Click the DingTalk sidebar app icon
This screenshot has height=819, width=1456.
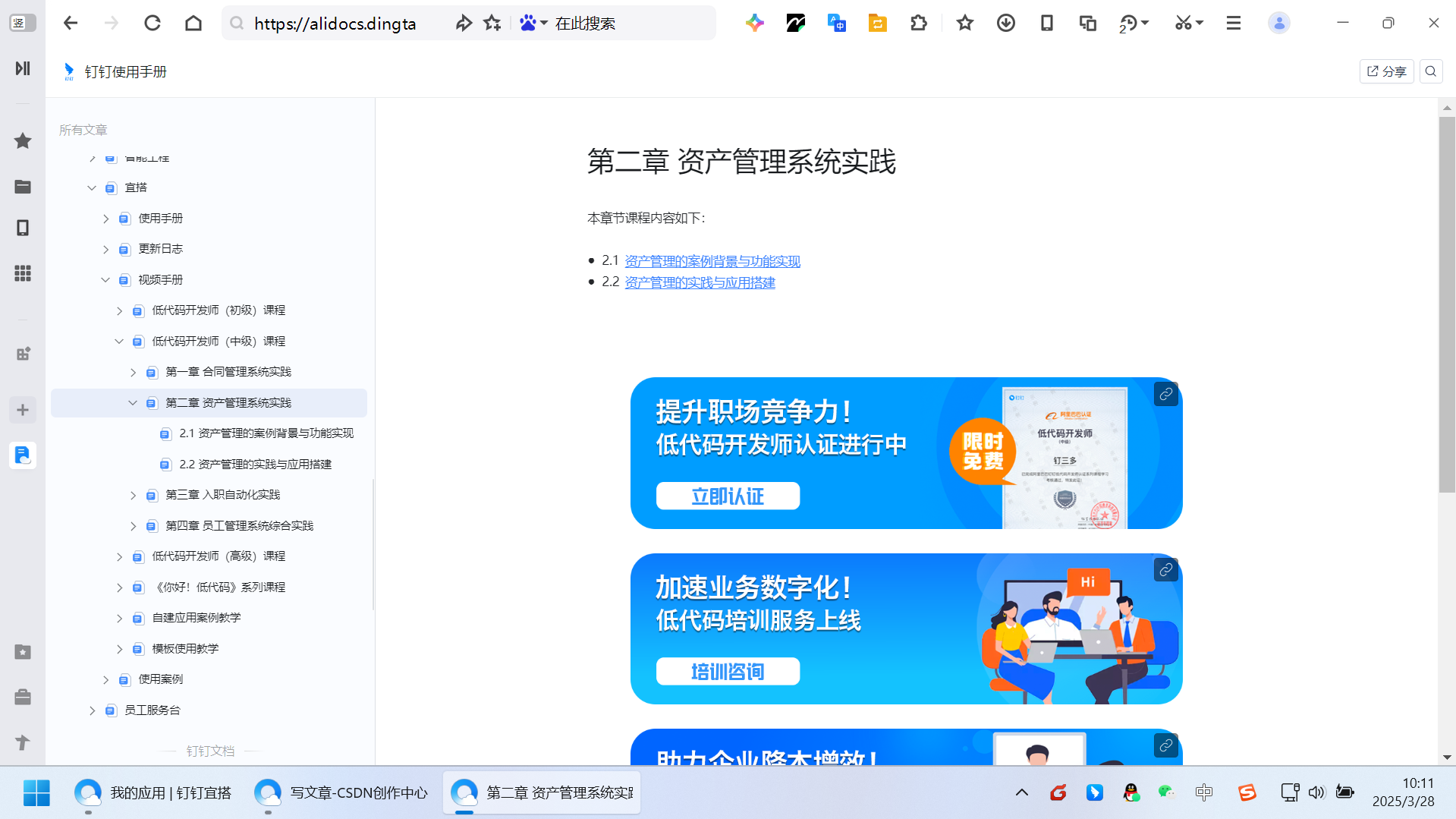pos(23,455)
